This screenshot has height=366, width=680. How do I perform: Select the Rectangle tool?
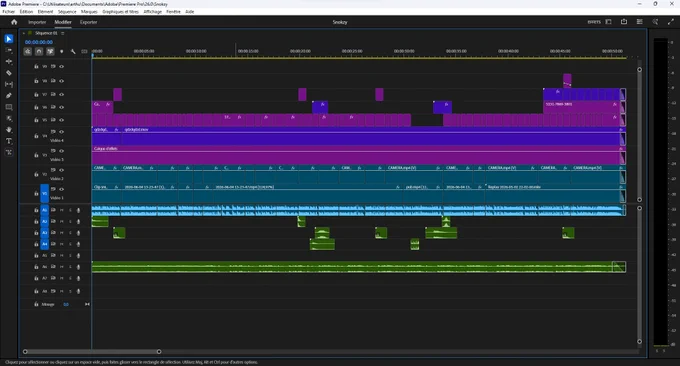click(x=9, y=107)
